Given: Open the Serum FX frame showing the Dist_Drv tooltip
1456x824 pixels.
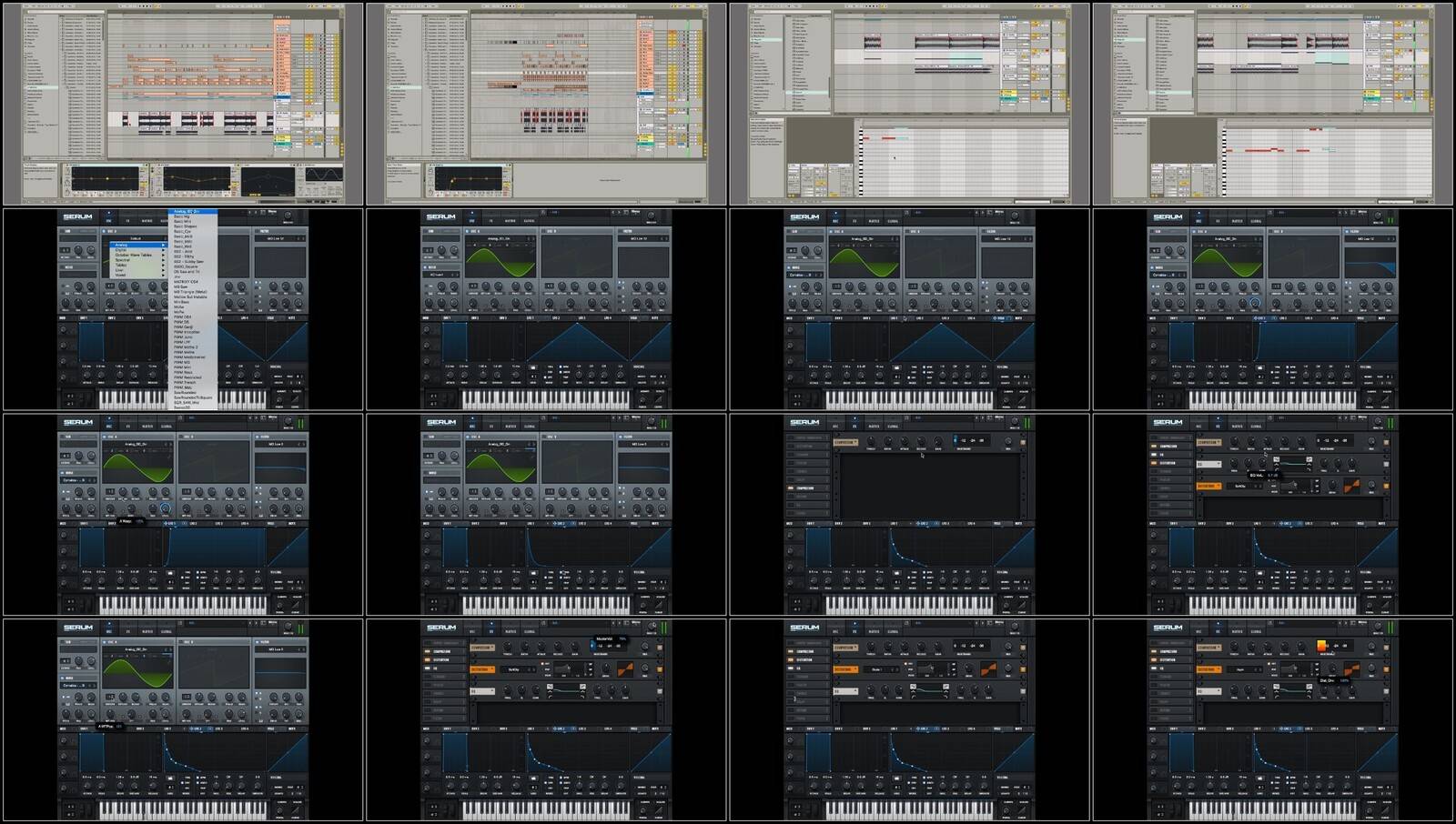Looking at the screenshot, I should click(x=1273, y=719).
